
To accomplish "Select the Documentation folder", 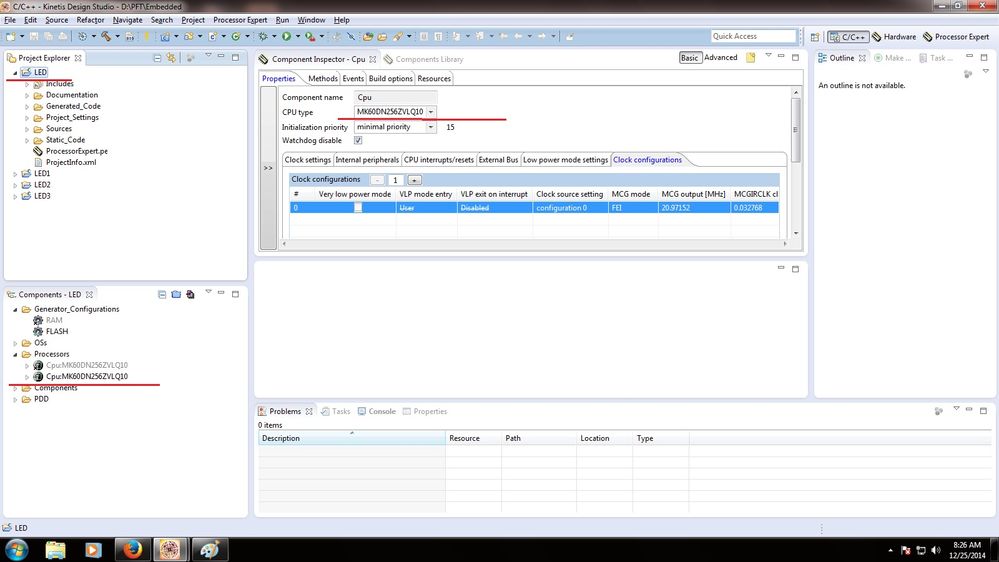I will click(71, 95).
